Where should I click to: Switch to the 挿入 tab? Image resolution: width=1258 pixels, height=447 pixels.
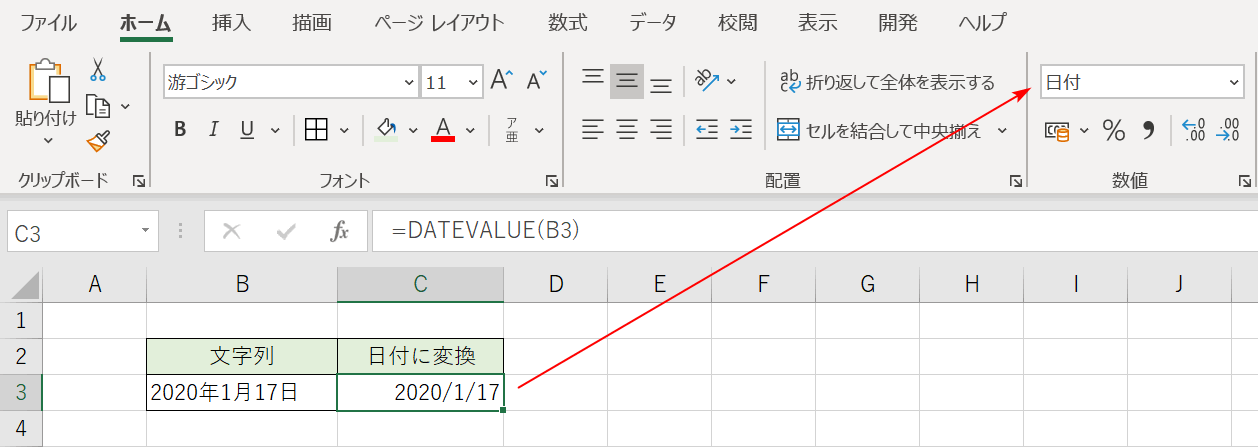coord(232,22)
